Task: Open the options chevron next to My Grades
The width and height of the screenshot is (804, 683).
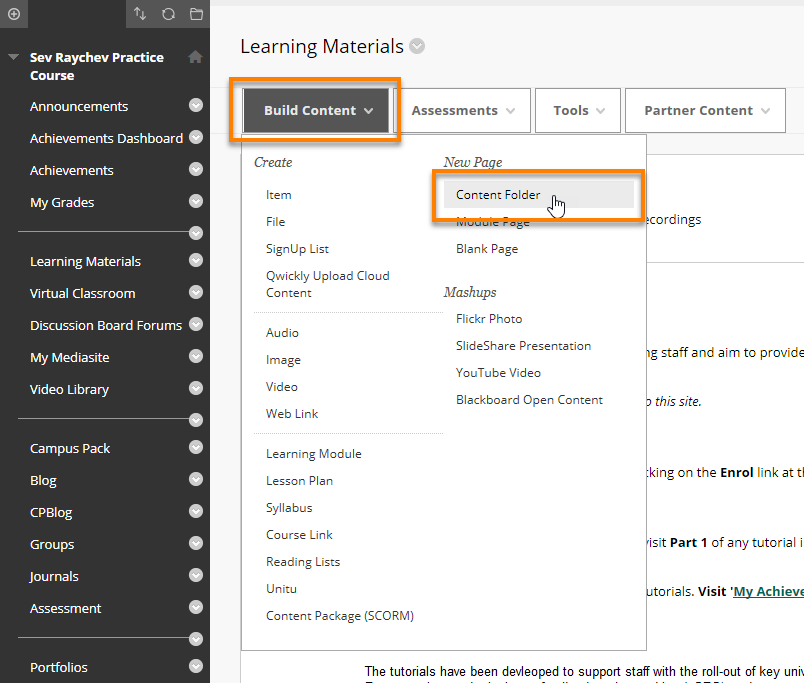Action: click(x=196, y=202)
